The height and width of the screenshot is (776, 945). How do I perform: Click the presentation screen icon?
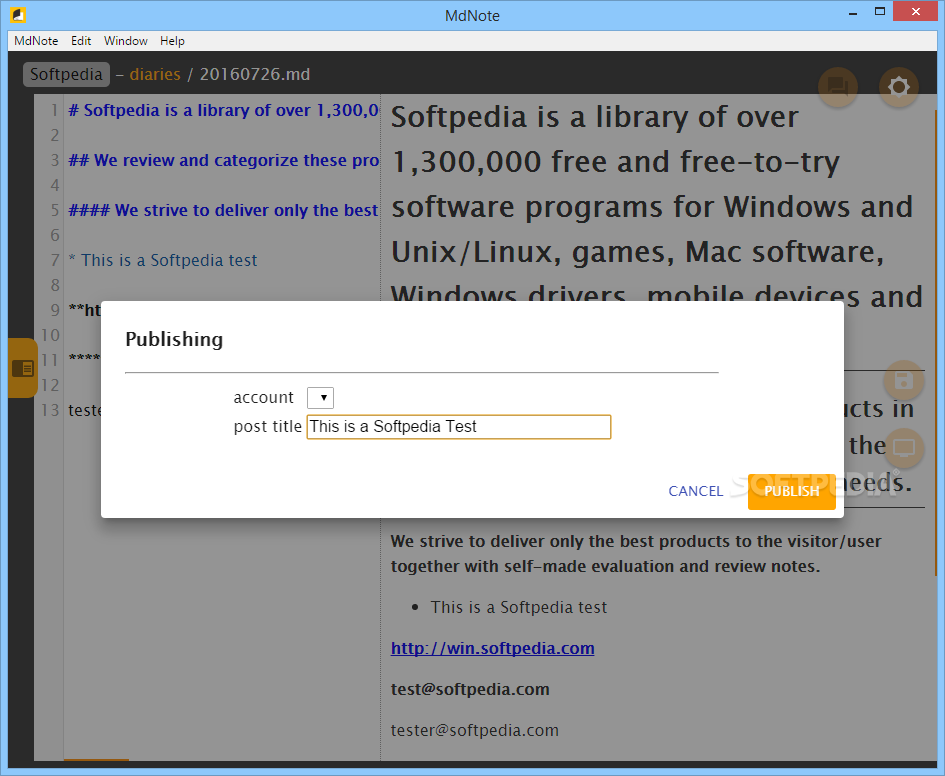903,448
